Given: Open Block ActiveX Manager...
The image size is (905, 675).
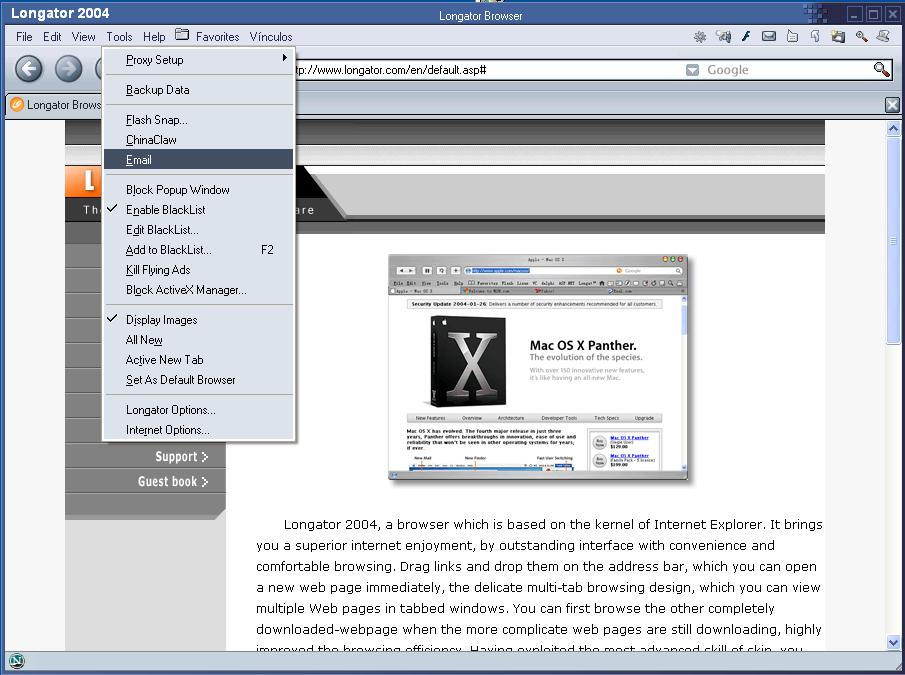Looking at the screenshot, I should pos(199,290).
